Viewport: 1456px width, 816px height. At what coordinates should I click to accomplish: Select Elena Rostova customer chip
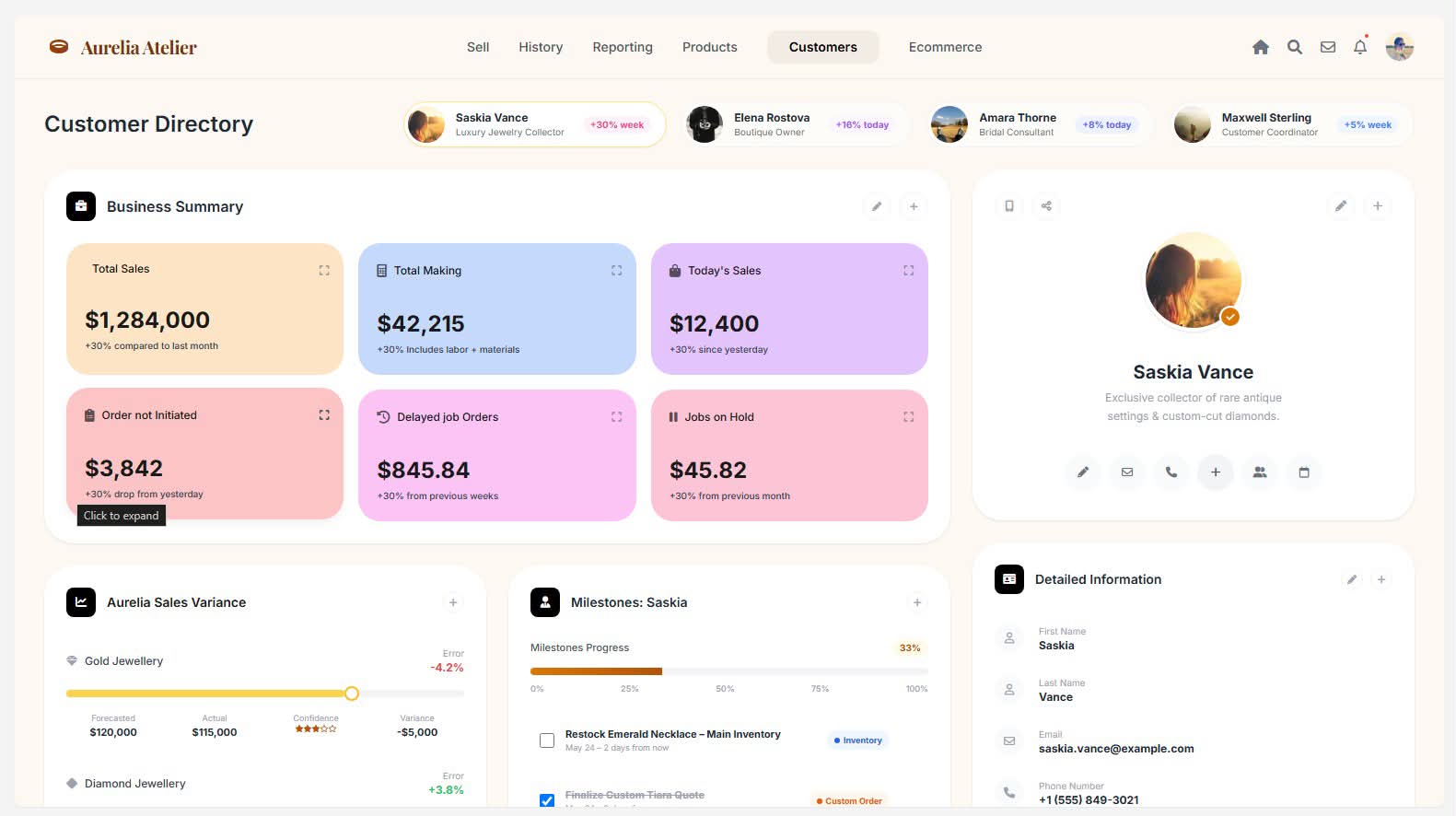coord(794,124)
